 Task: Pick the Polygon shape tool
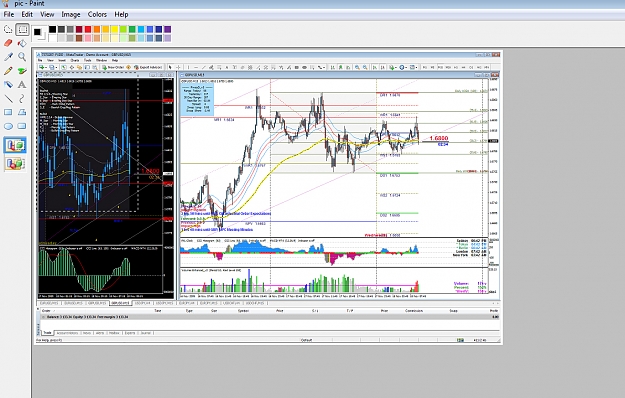(x=22, y=112)
